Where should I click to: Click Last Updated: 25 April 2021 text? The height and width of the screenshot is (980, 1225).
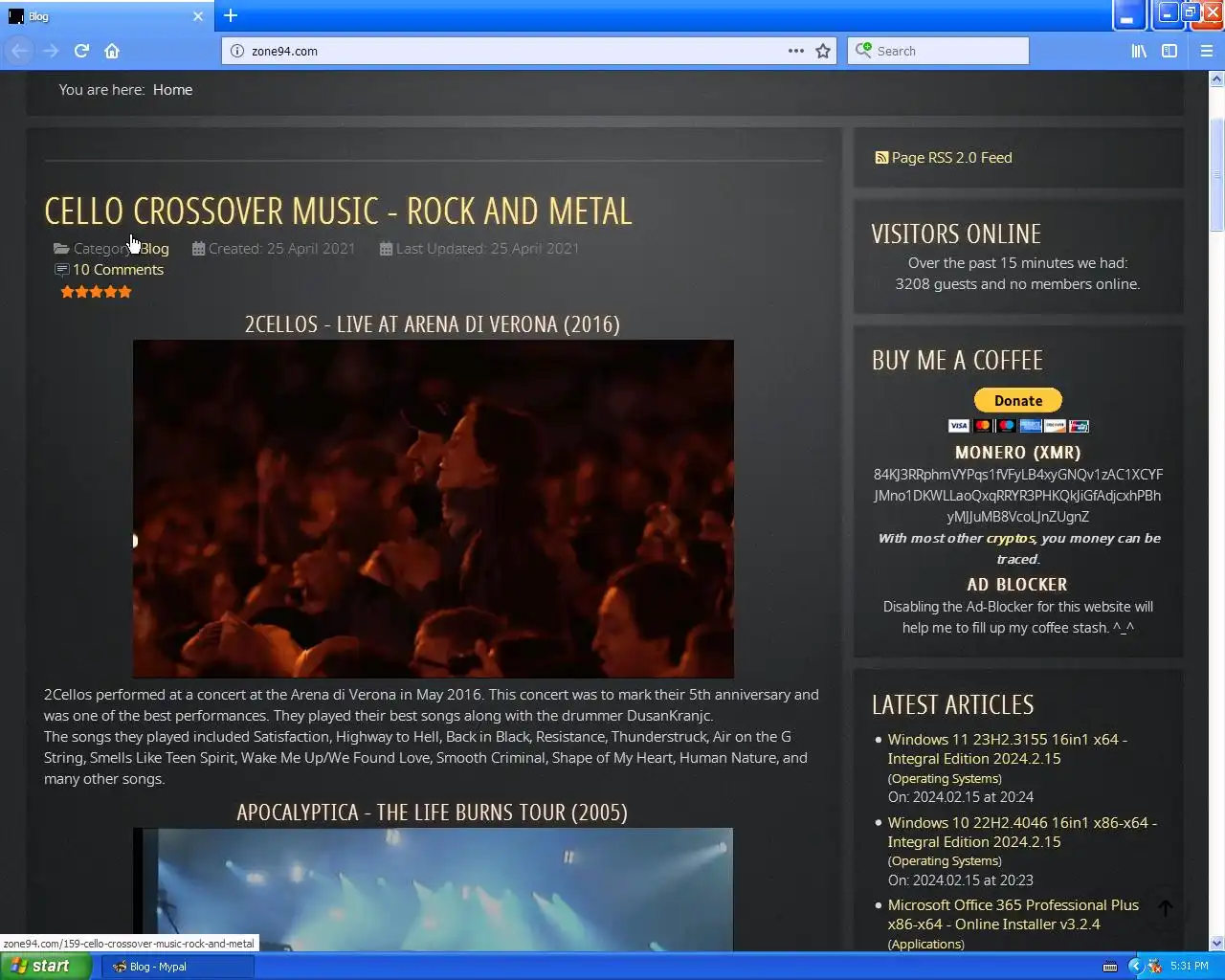pyautogui.click(x=487, y=249)
